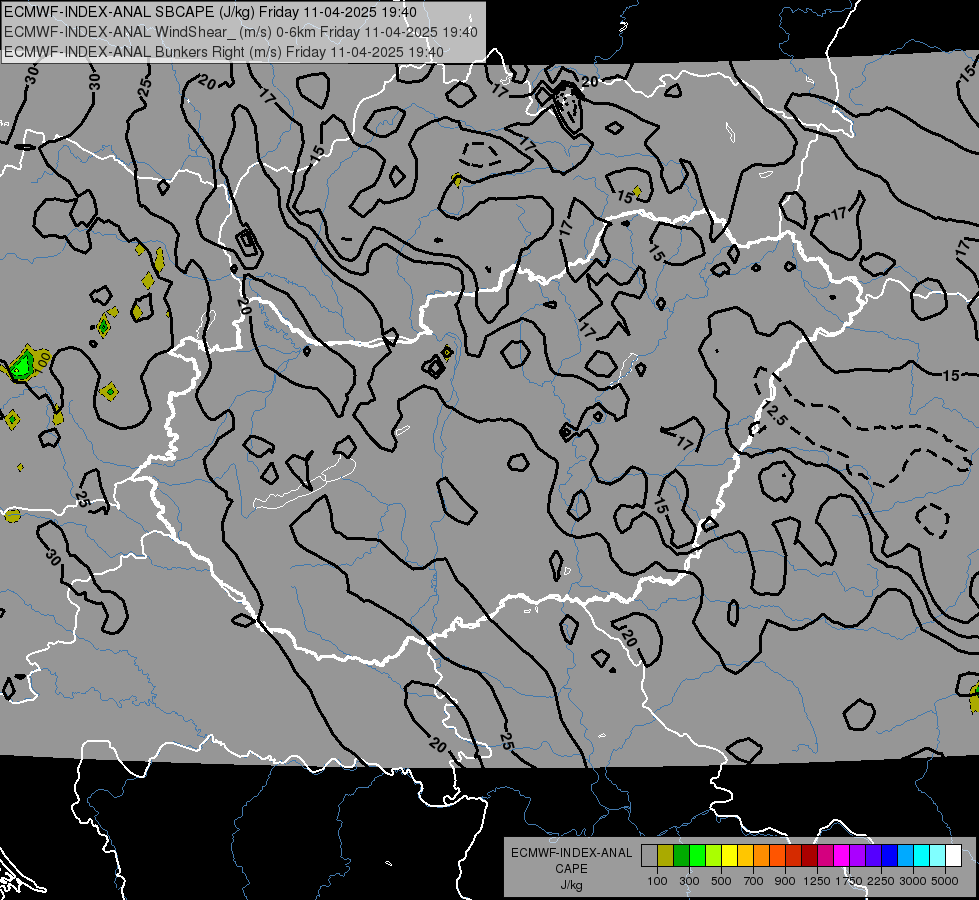This screenshot has height=900, width=979.
Task: Click the 2250 legend scale value
Action: click(881, 881)
